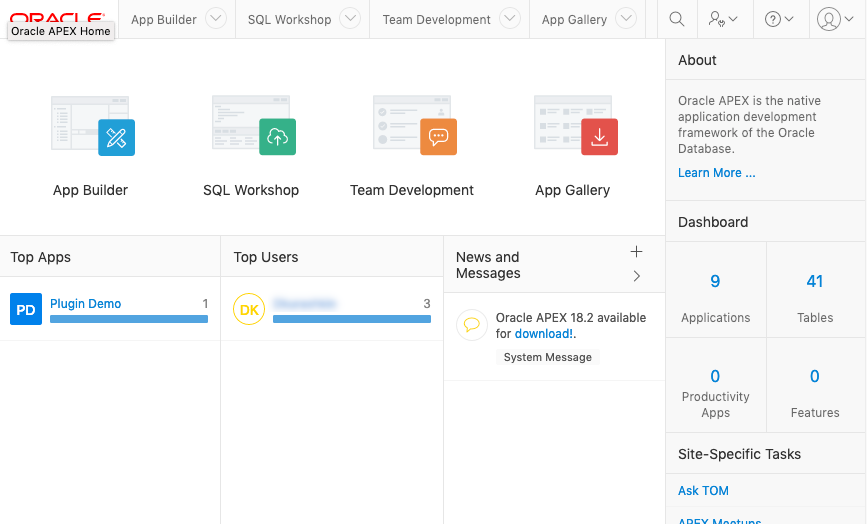This screenshot has width=867, height=524.
Task: Click the System Message tag
Action: [547, 357]
